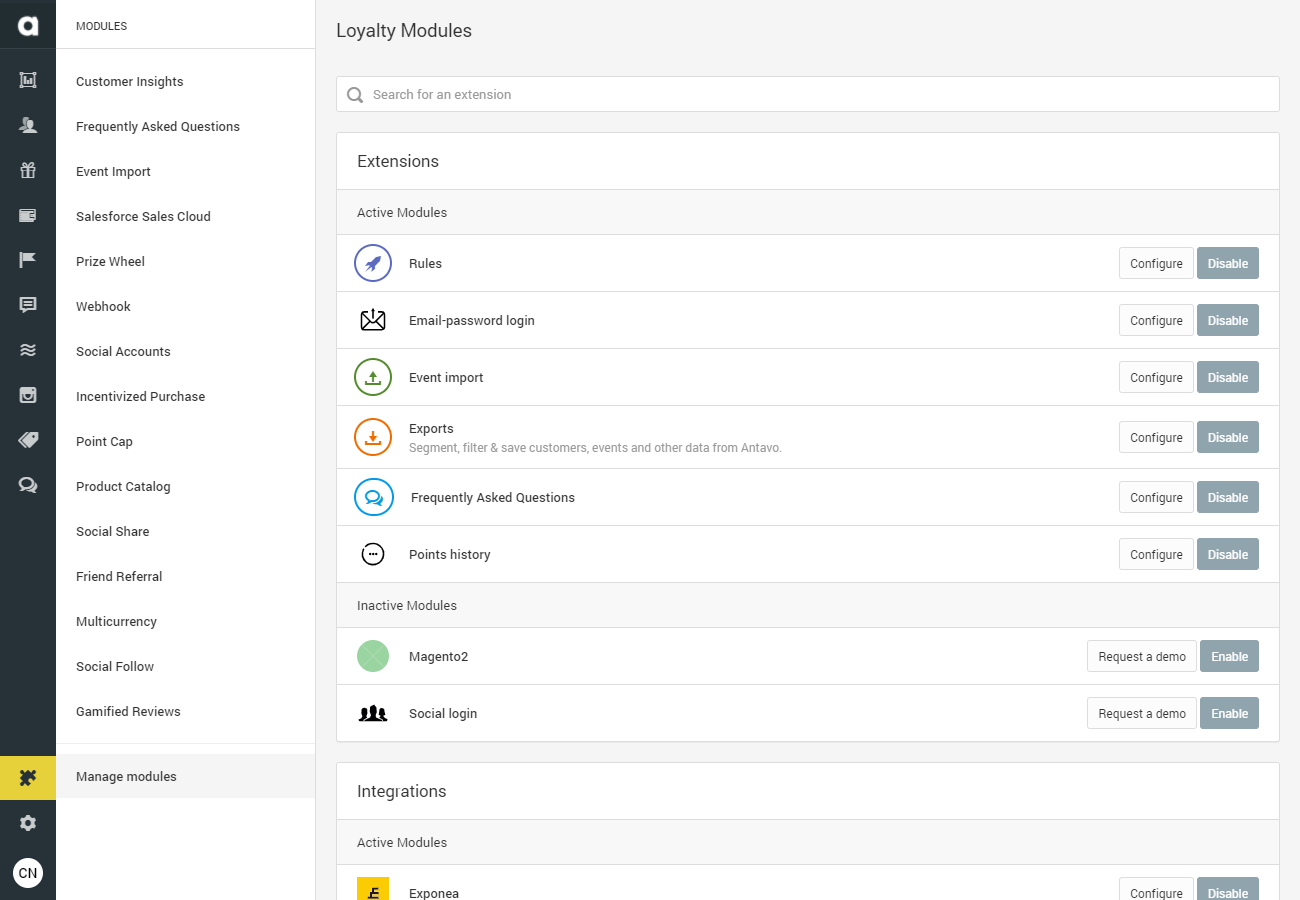
Task: Select Prize Wheel in modules menu
Action: tap(110, 262)
